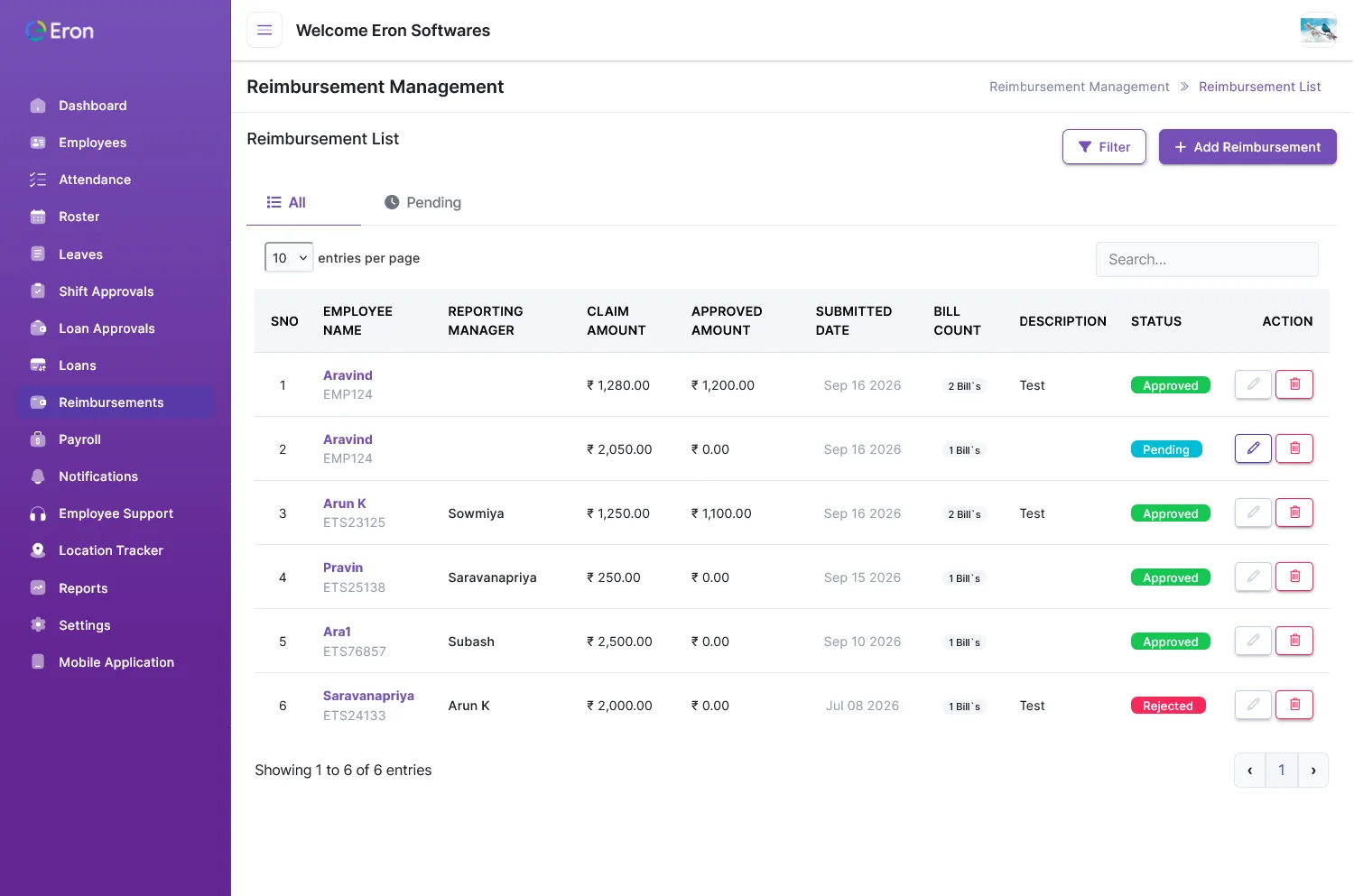The width and height of the screenshot is (1354, 896).
Task: Open employee Pravin link
Action: tap(343, 568)
